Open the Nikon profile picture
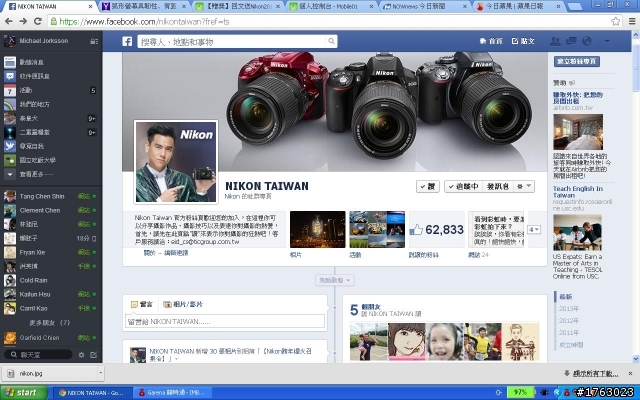The image size is (640, 400). click(176, 162)
